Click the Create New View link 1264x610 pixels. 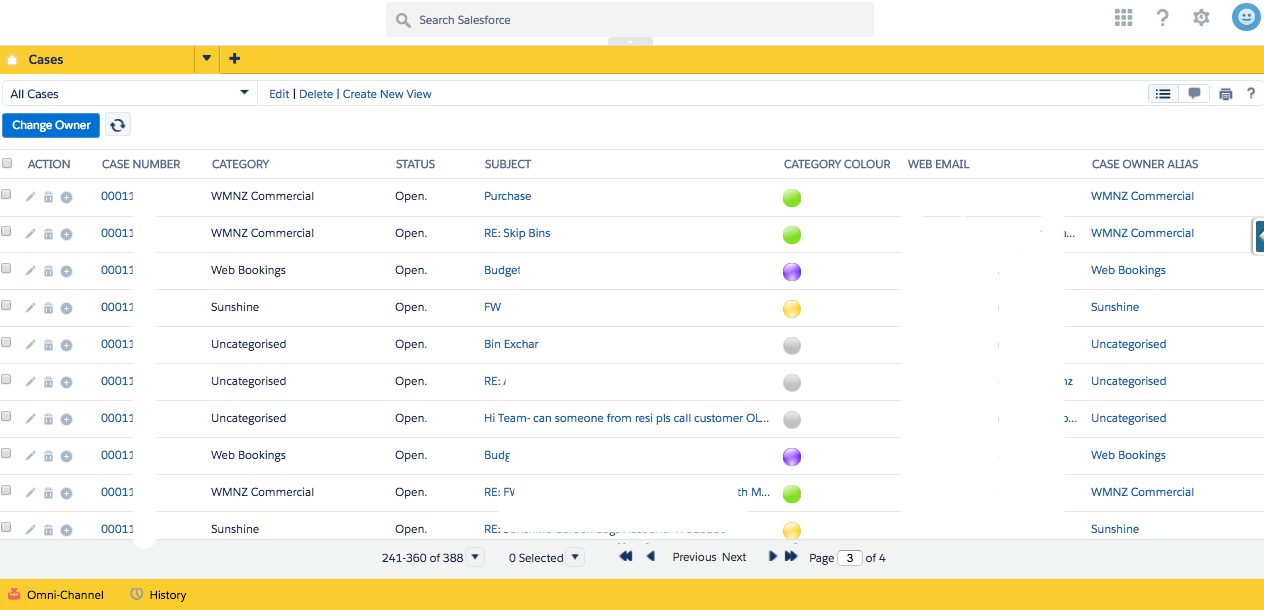click(x=387, y=94)
